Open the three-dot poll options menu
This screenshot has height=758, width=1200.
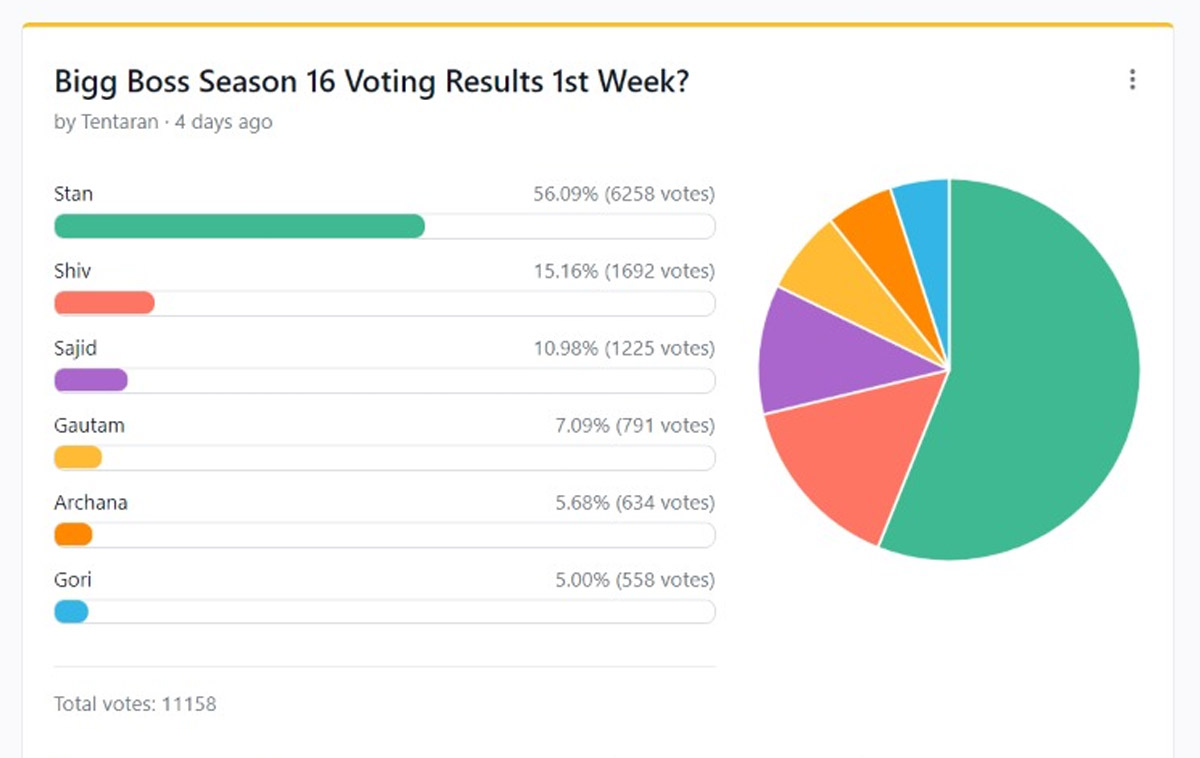click(1132, 80)
